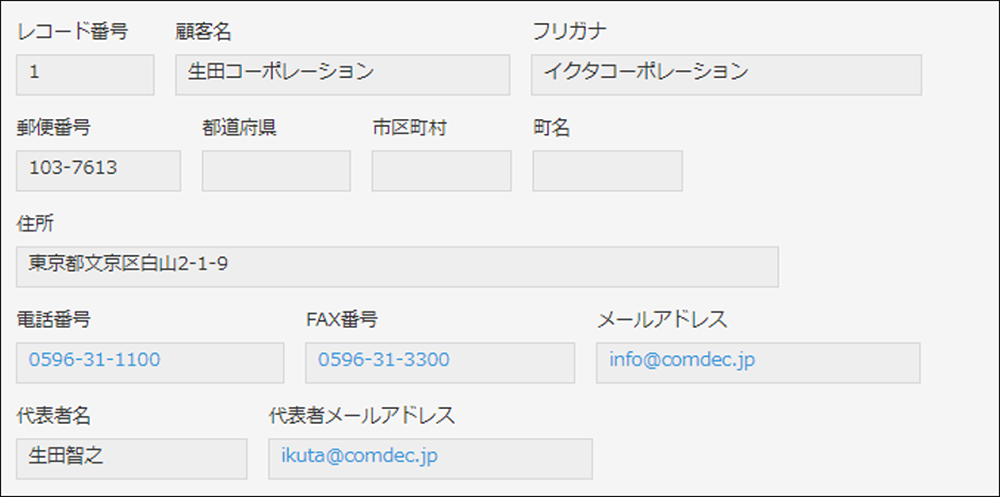
Task: Select the 顧客名 field with 生田コーポレーション
Action: click(342, 74)
